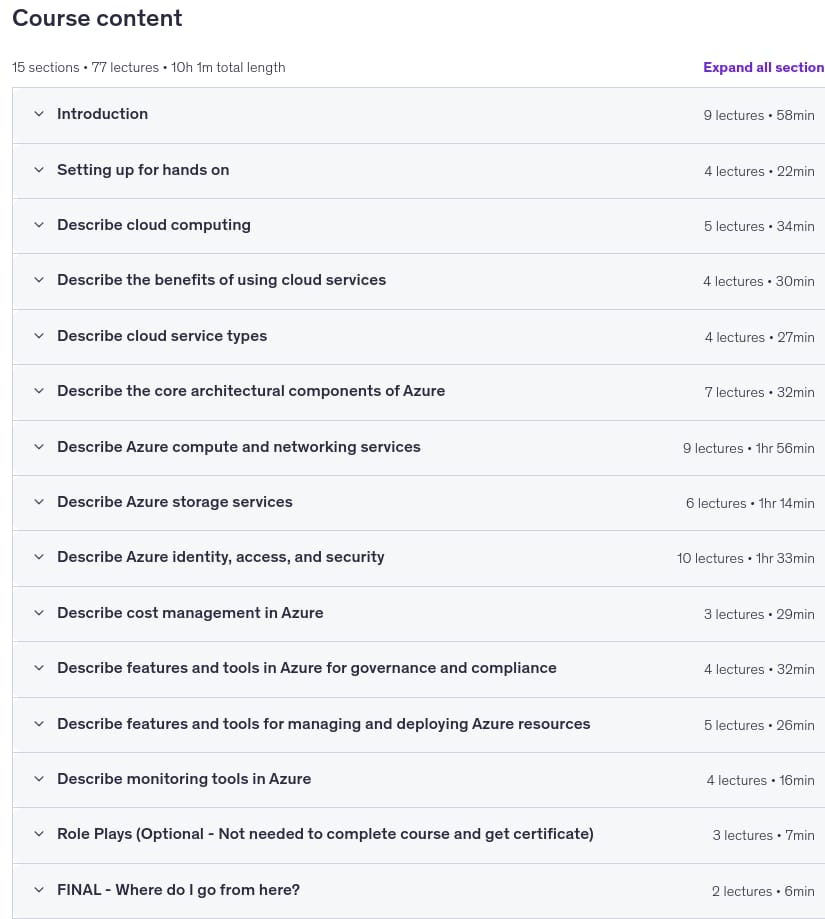Open Describe cloud computing title
Screen dimensions: 825x919
point(154,225)
